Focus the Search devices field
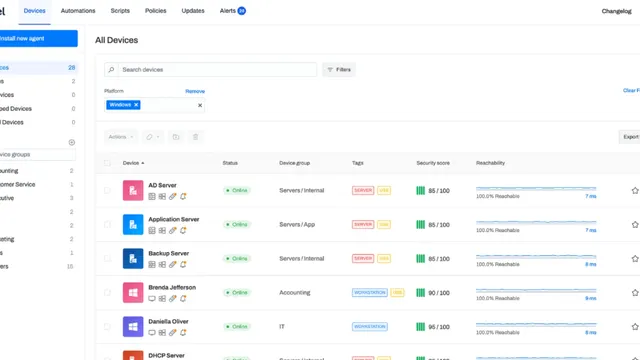 [217, 70]
